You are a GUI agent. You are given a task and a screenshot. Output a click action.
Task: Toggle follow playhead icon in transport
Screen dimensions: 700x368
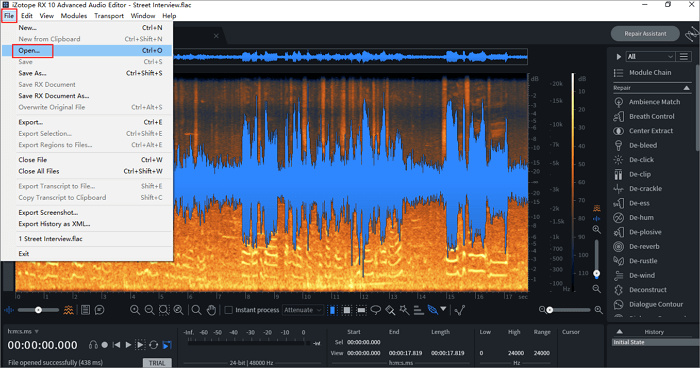click(167, 345)
